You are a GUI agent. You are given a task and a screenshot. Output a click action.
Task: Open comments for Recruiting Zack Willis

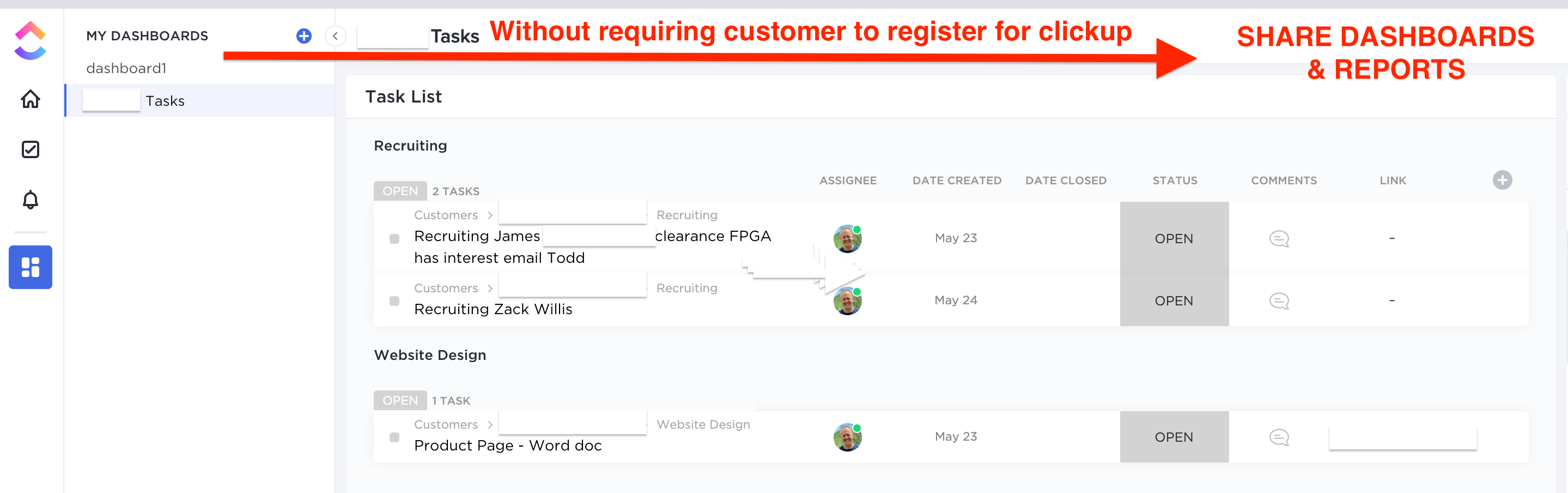(x=1279, y=301)
